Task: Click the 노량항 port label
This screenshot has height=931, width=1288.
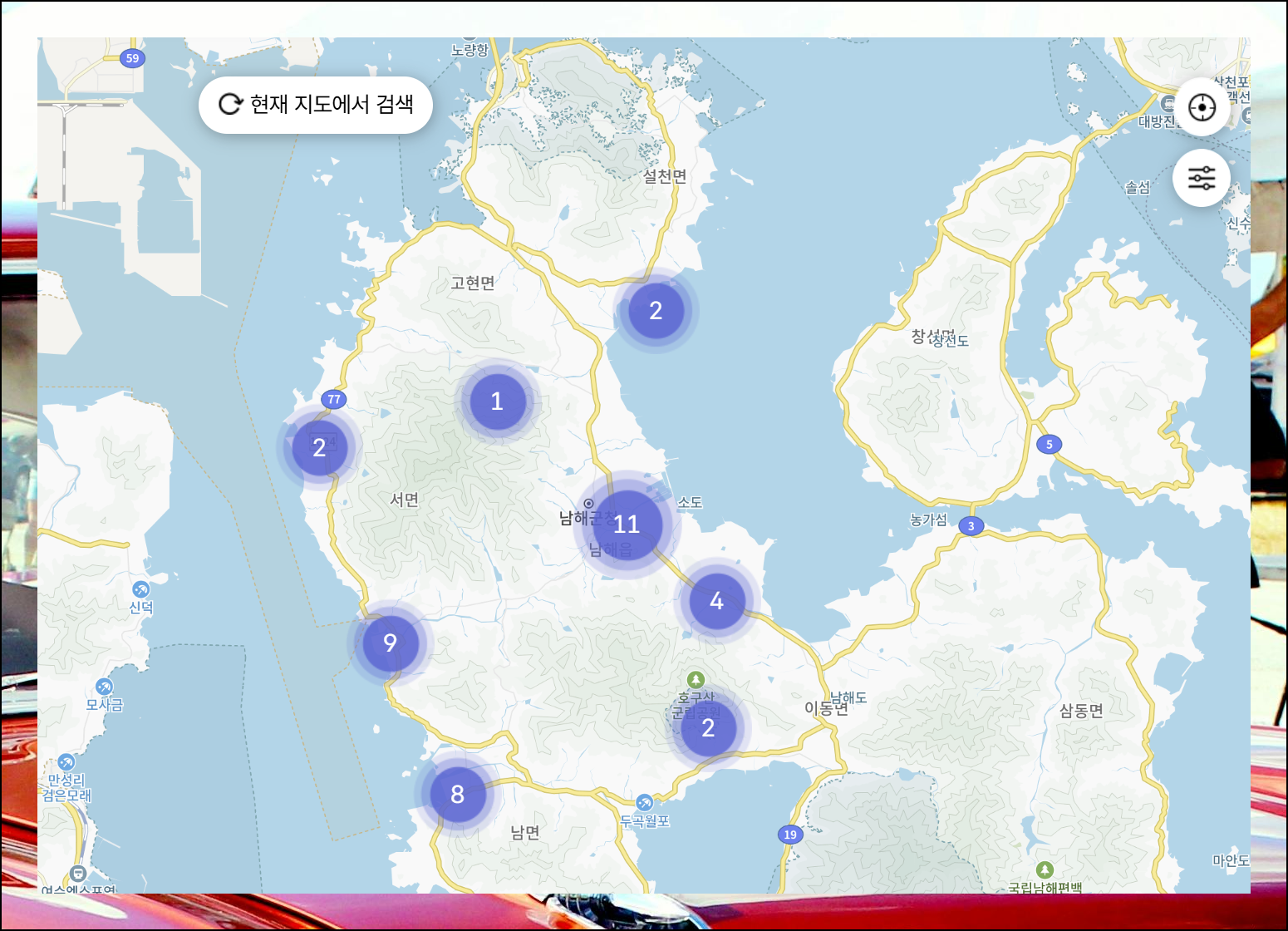Action: tap(470, 51)
